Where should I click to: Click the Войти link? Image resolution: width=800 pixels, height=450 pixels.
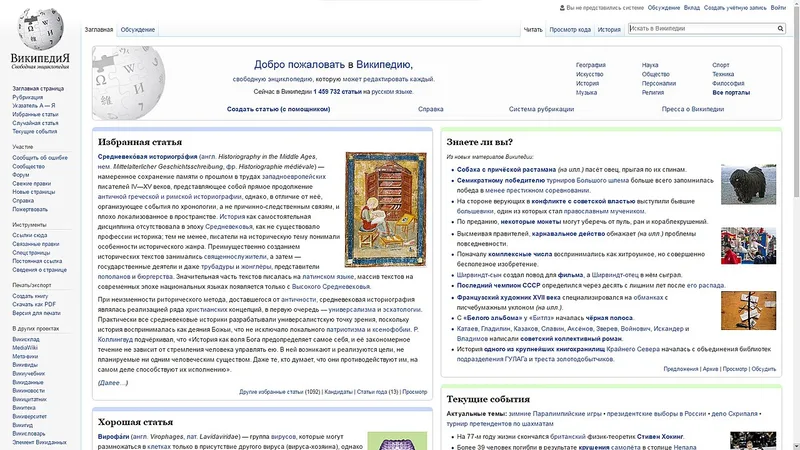[778, 8]
